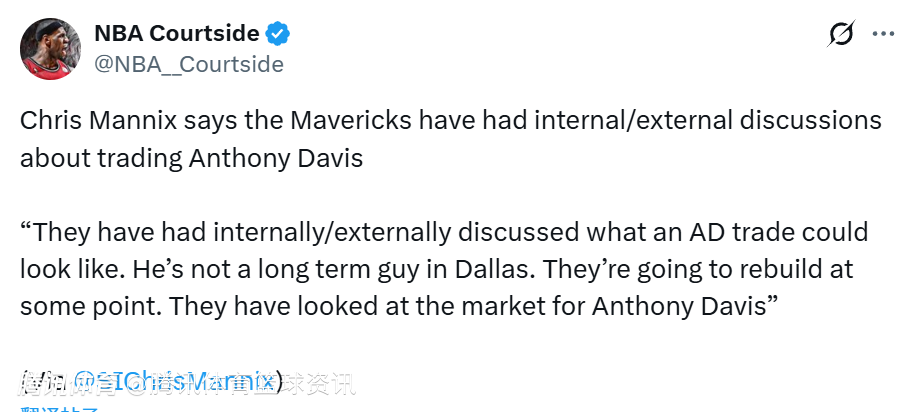Open Grok explain icon on the post

click(841, 34)
